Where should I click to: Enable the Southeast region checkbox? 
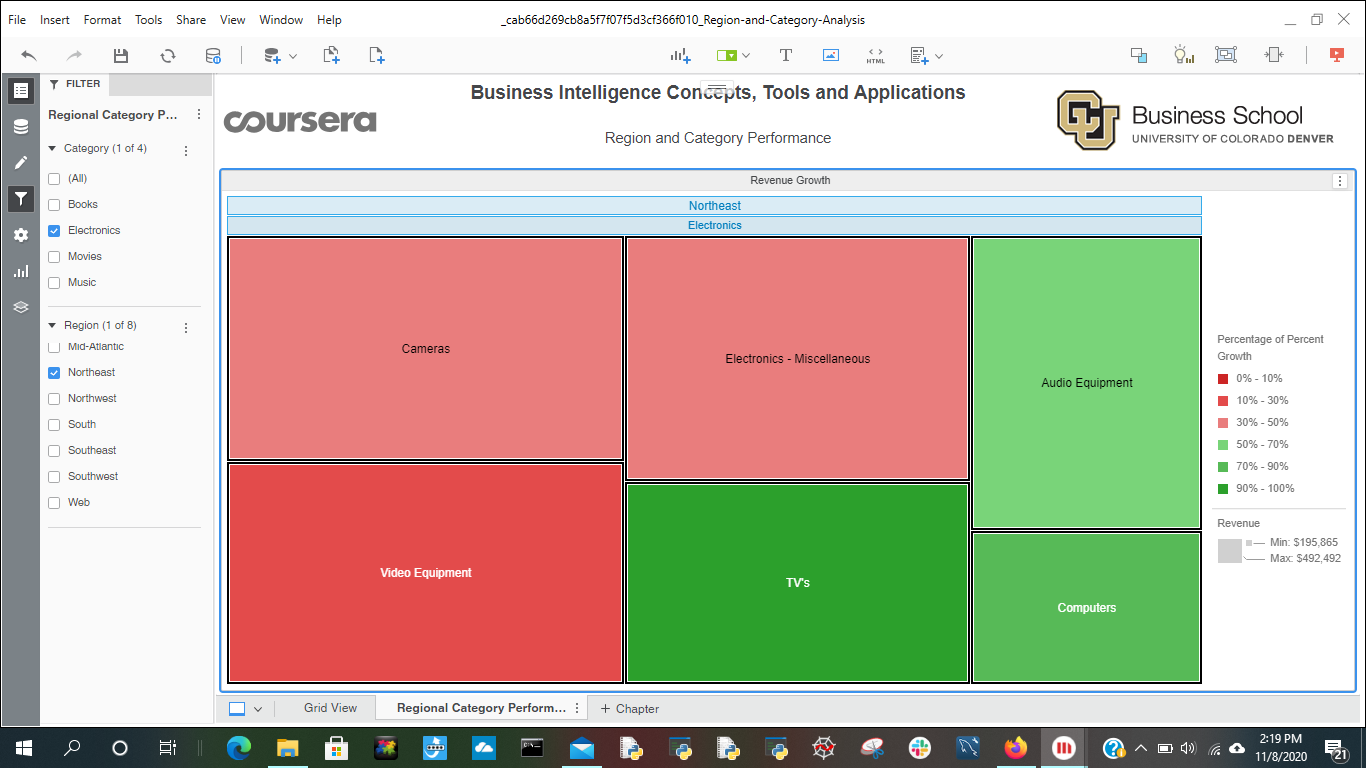pos(55,451)
